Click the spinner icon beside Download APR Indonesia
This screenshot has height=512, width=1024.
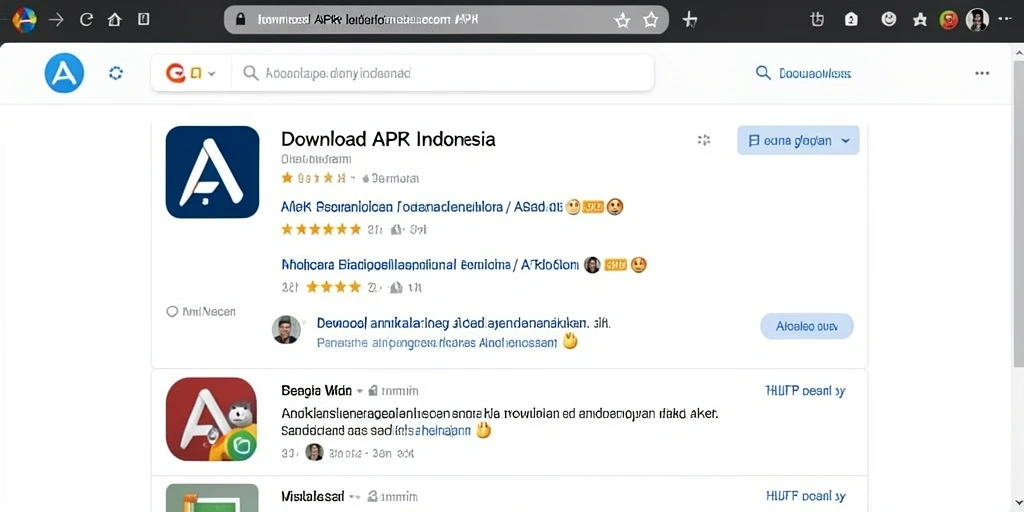coord(703,140)
